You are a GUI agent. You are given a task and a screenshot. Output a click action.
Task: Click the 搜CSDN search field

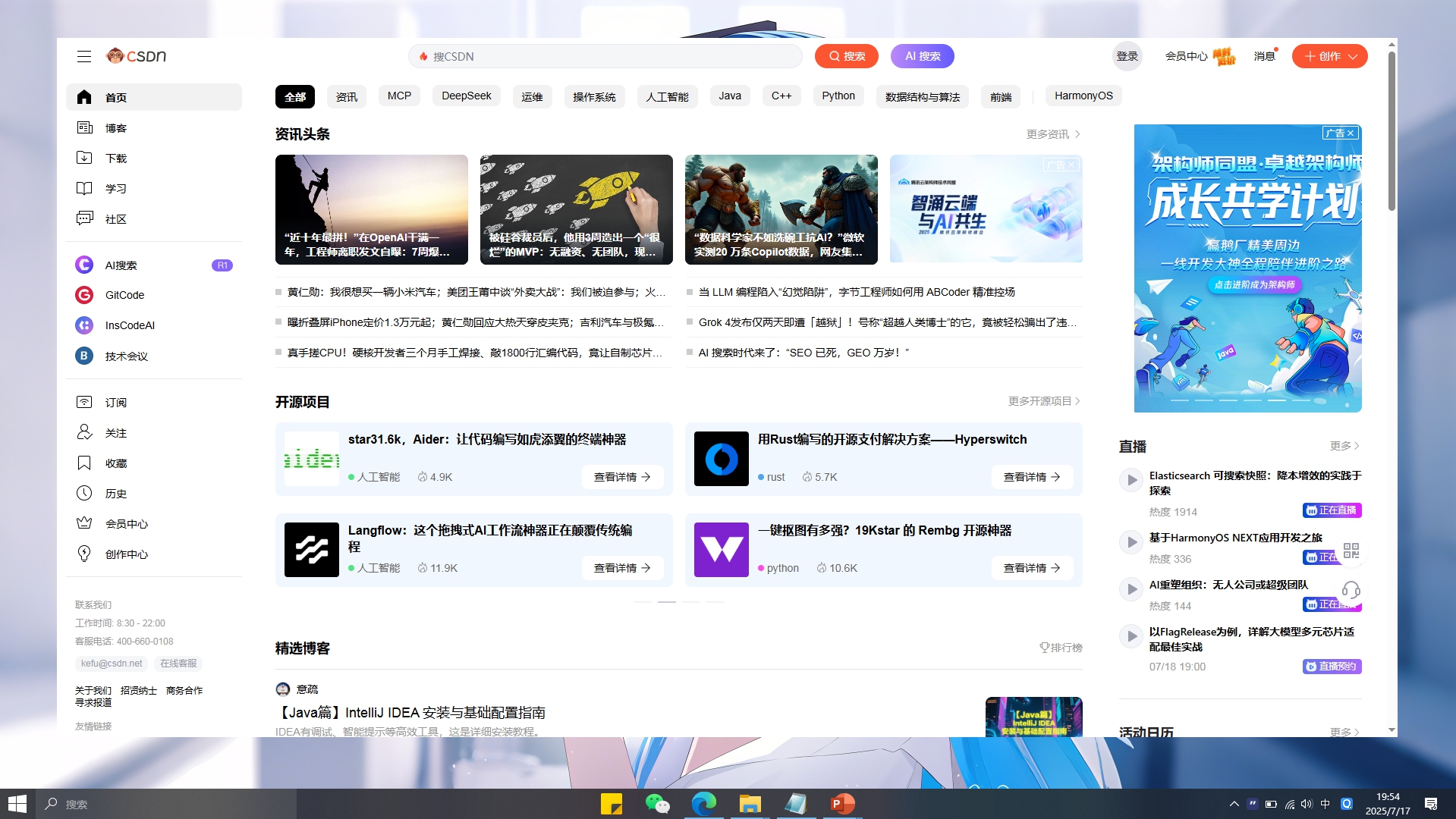pyautogui.click(x=605, y=56)
